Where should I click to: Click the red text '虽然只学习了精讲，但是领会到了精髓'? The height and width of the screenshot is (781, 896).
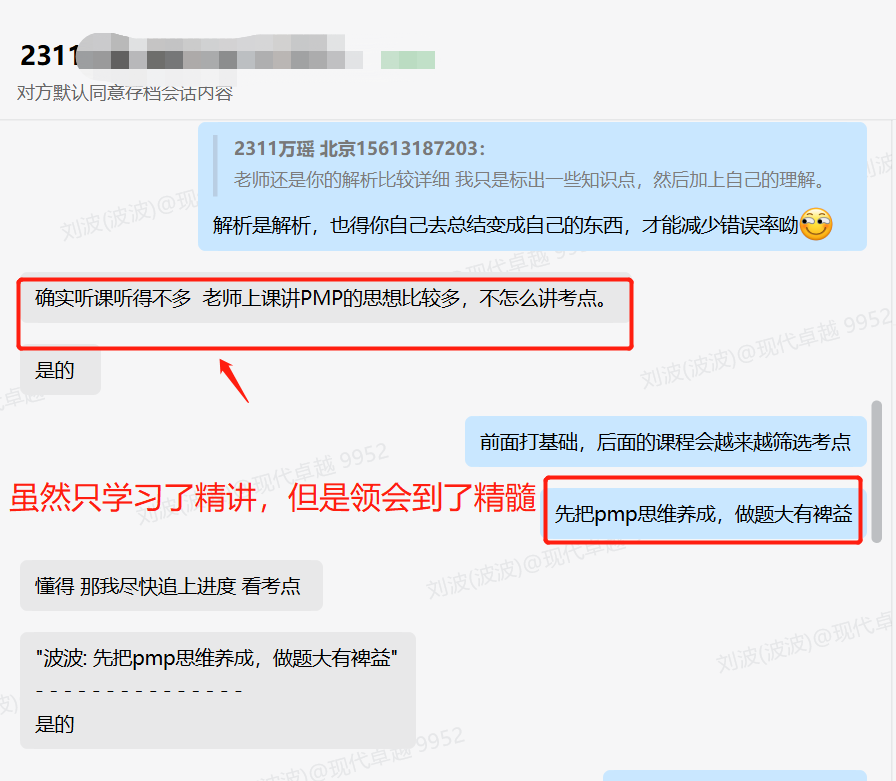tap(273, 497)
